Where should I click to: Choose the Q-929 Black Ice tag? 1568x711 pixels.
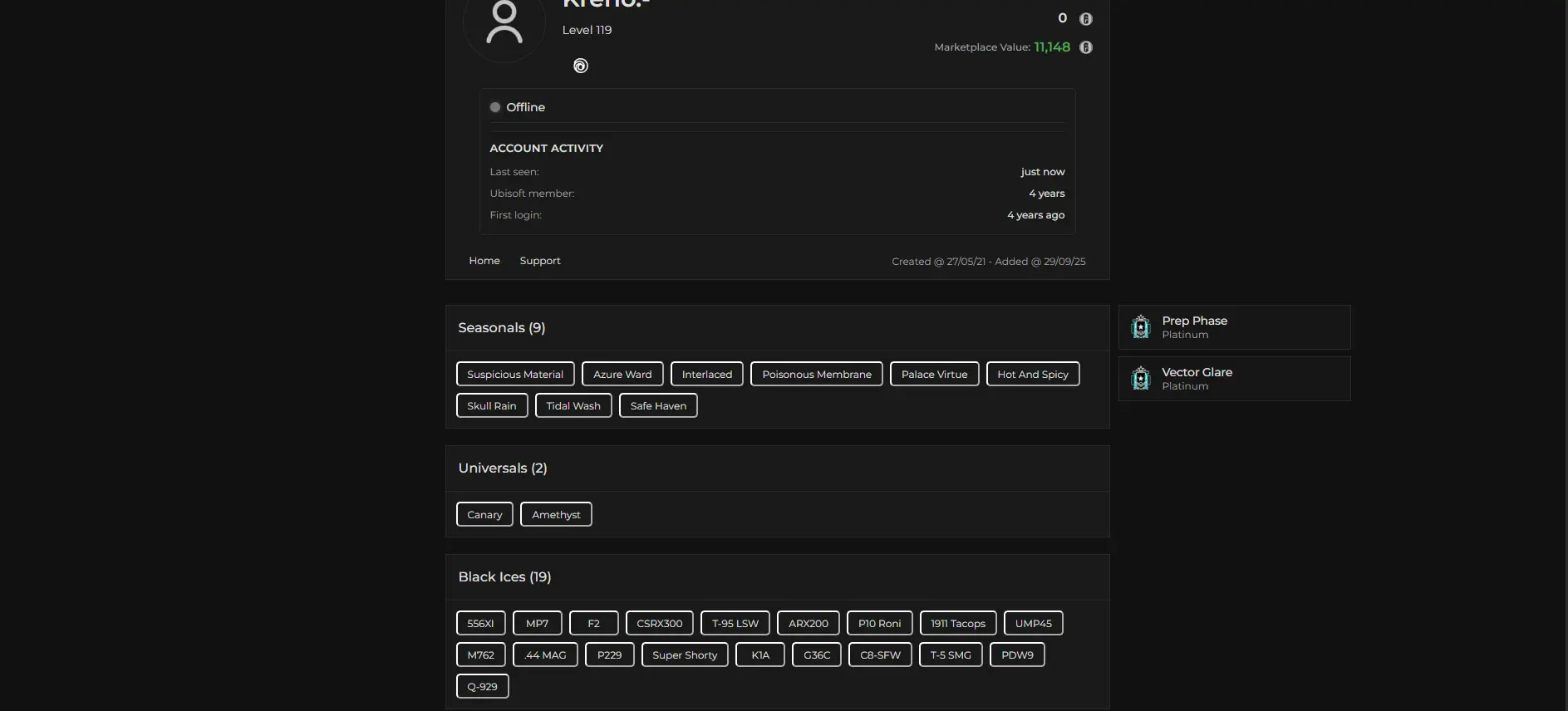click(482, 687)
